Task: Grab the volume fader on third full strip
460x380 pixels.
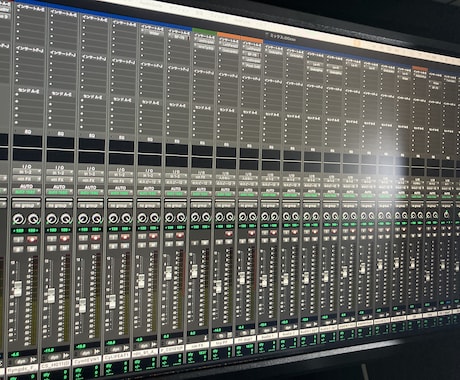Action: point(82,305)
